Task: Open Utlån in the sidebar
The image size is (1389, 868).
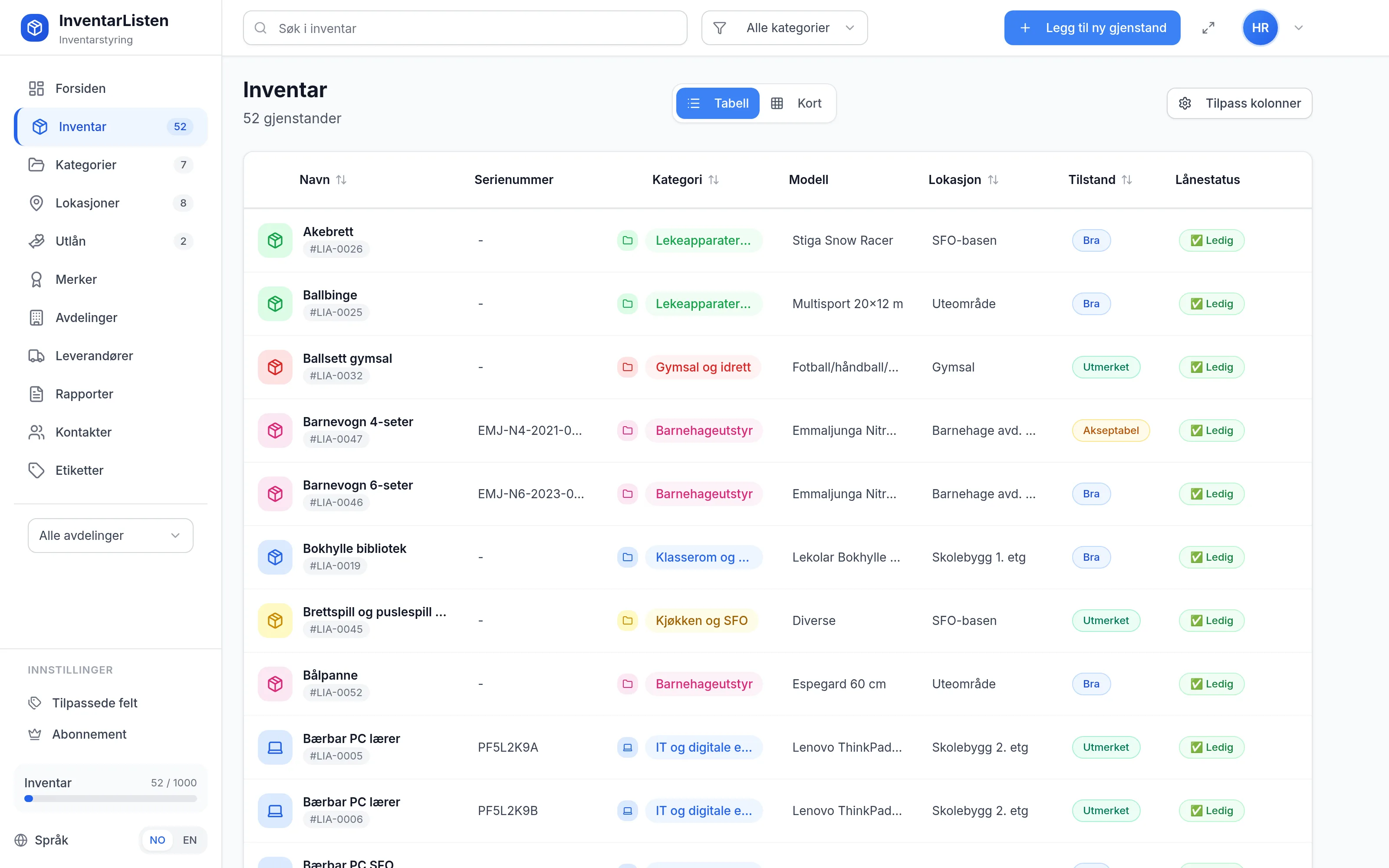Action: pyautogui.click(x=110, y=241)
